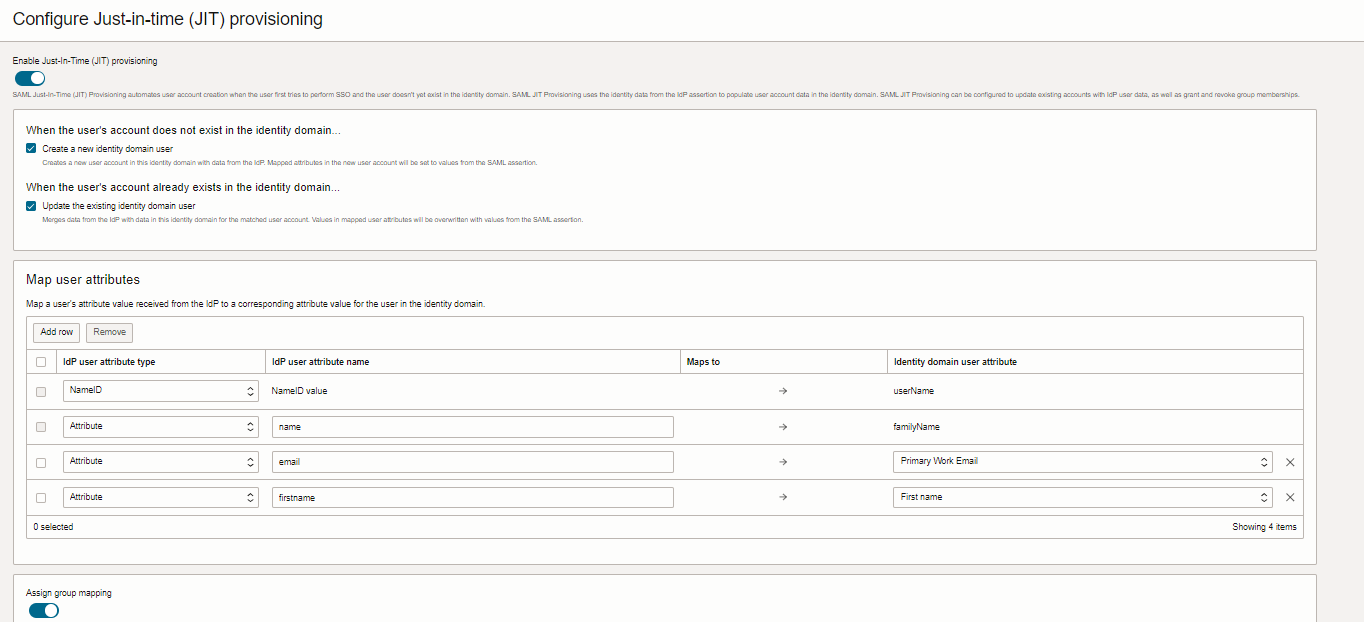Open the NameID attribute type dropdown
The width and height of the screenshot is (1364, 622).
coord(160,391)
